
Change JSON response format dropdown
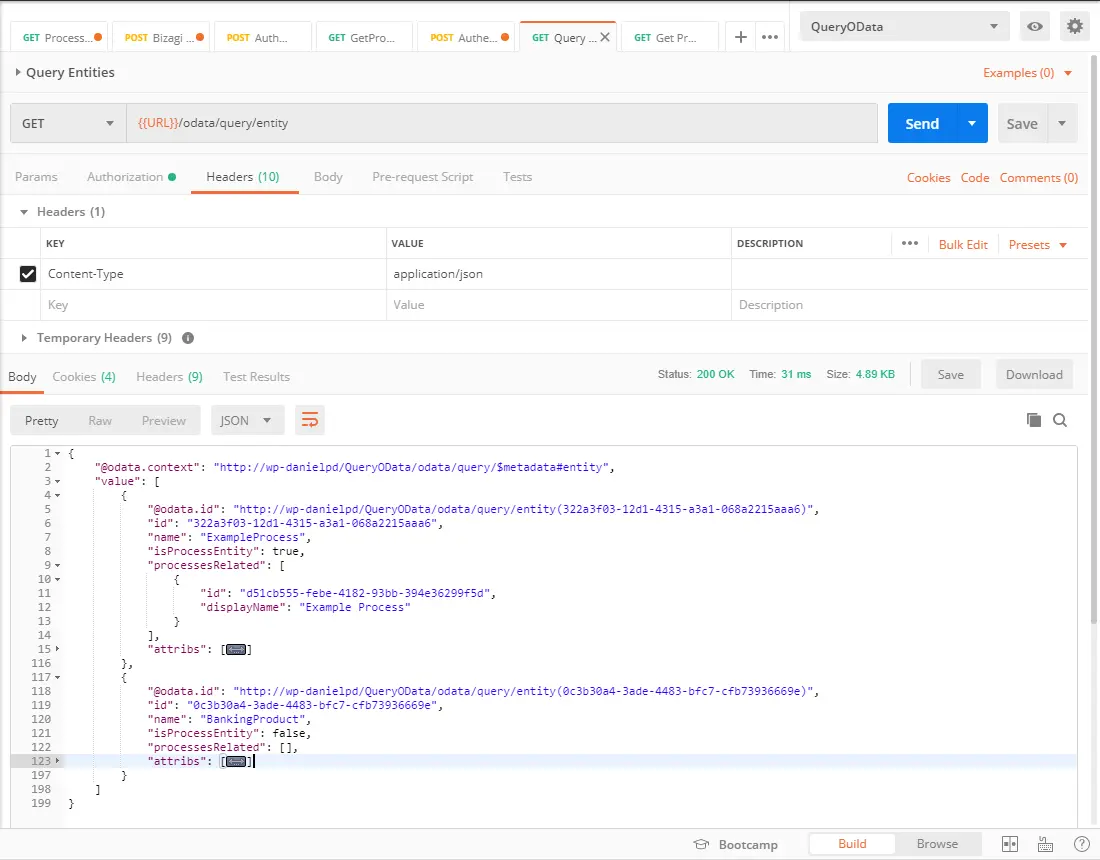(x=247, y=420)
